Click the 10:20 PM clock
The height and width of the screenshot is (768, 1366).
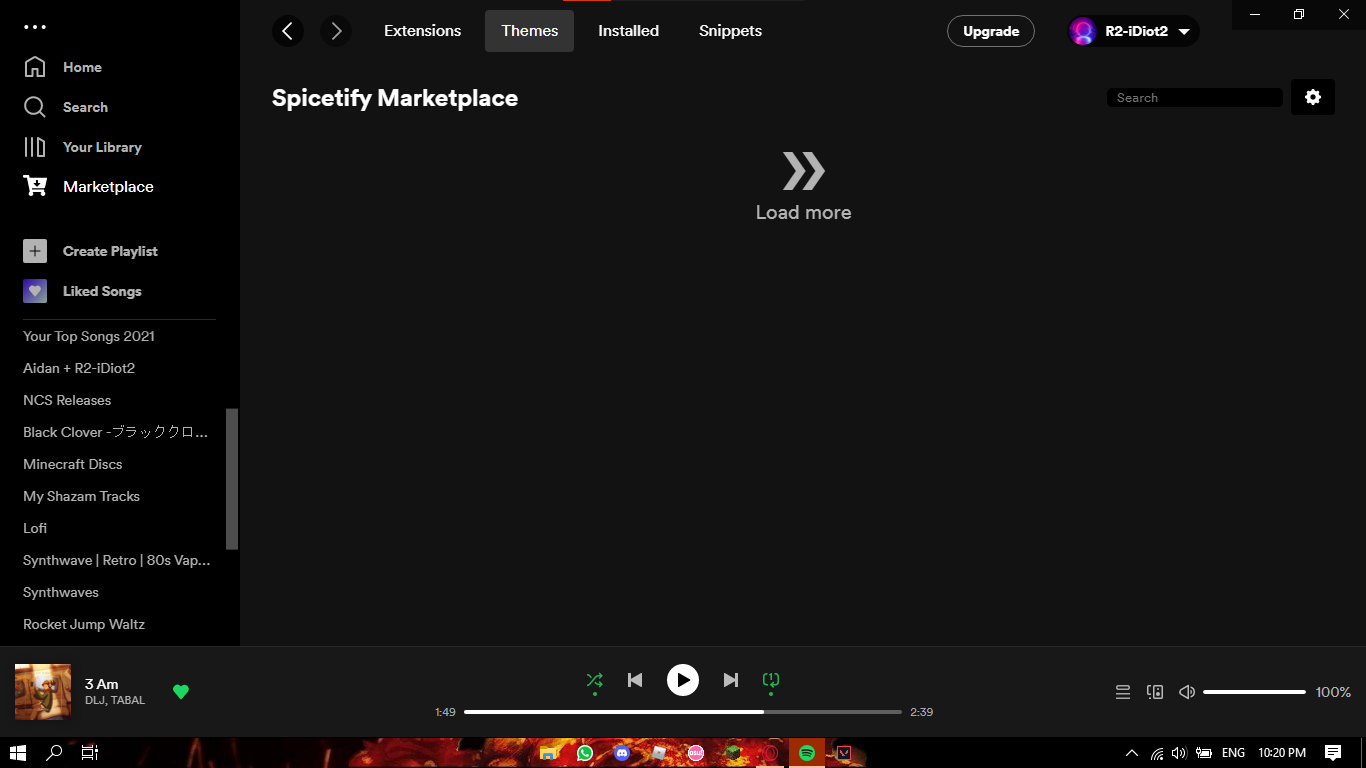1282,753
